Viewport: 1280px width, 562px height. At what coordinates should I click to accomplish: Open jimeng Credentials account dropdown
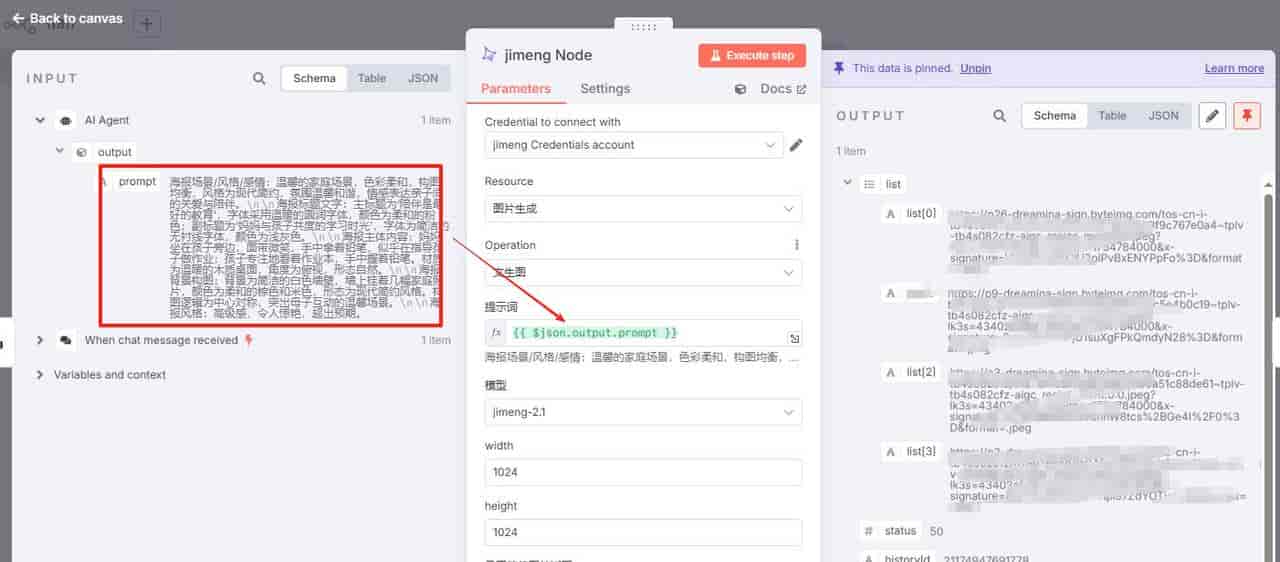632,145
